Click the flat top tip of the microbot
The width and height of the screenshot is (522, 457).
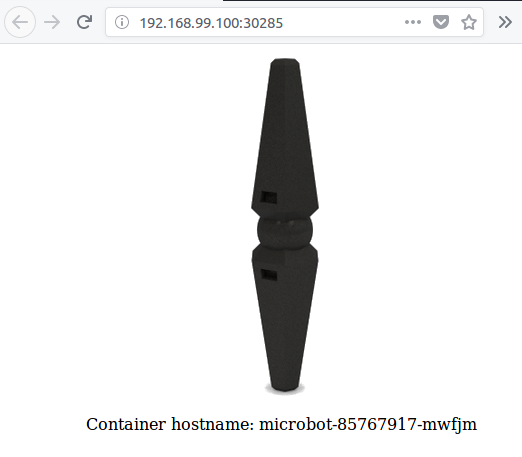pos(285,61)
